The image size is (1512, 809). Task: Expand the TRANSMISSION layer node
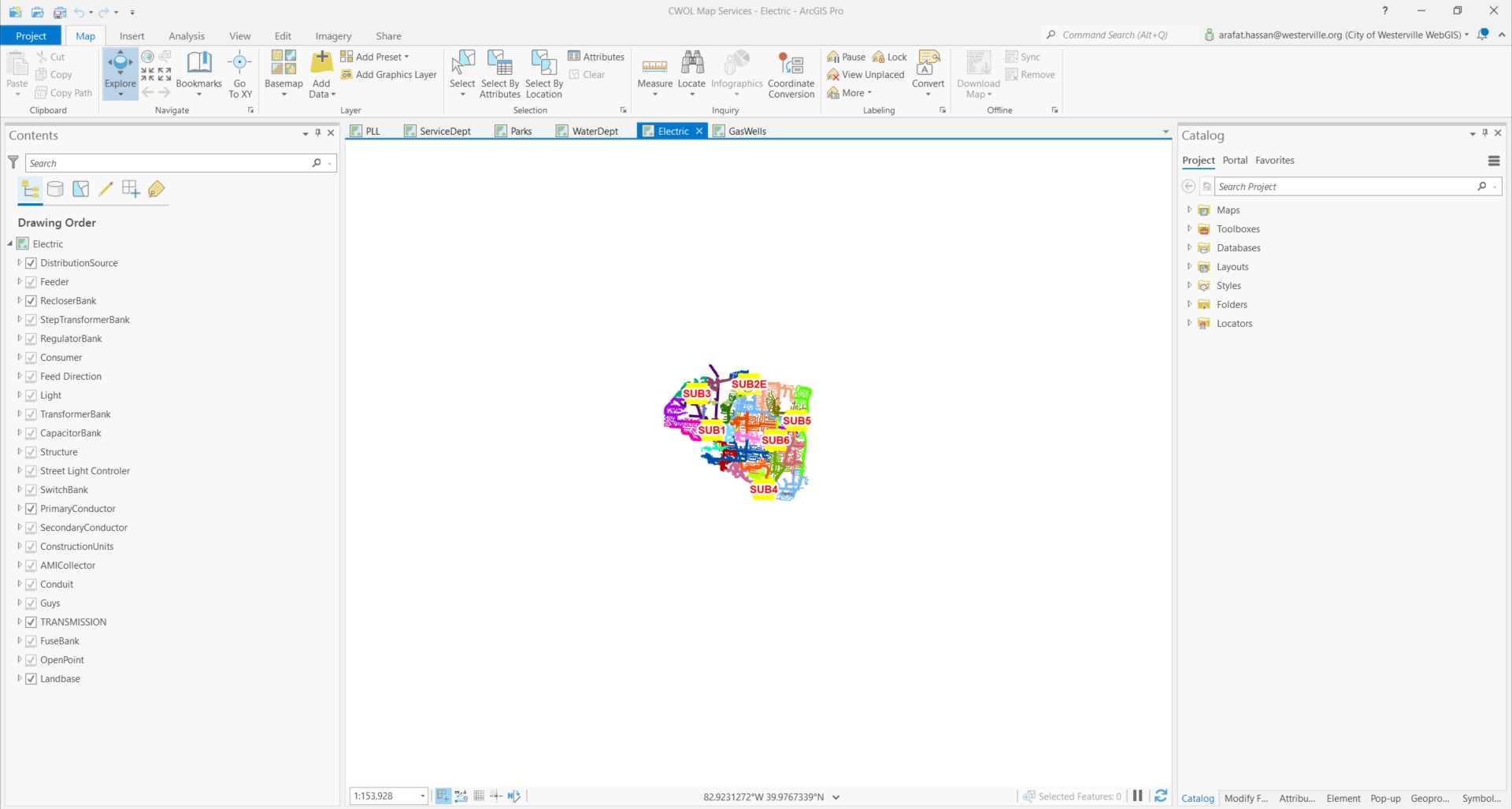pyautogui.click(x=20, y=622)
